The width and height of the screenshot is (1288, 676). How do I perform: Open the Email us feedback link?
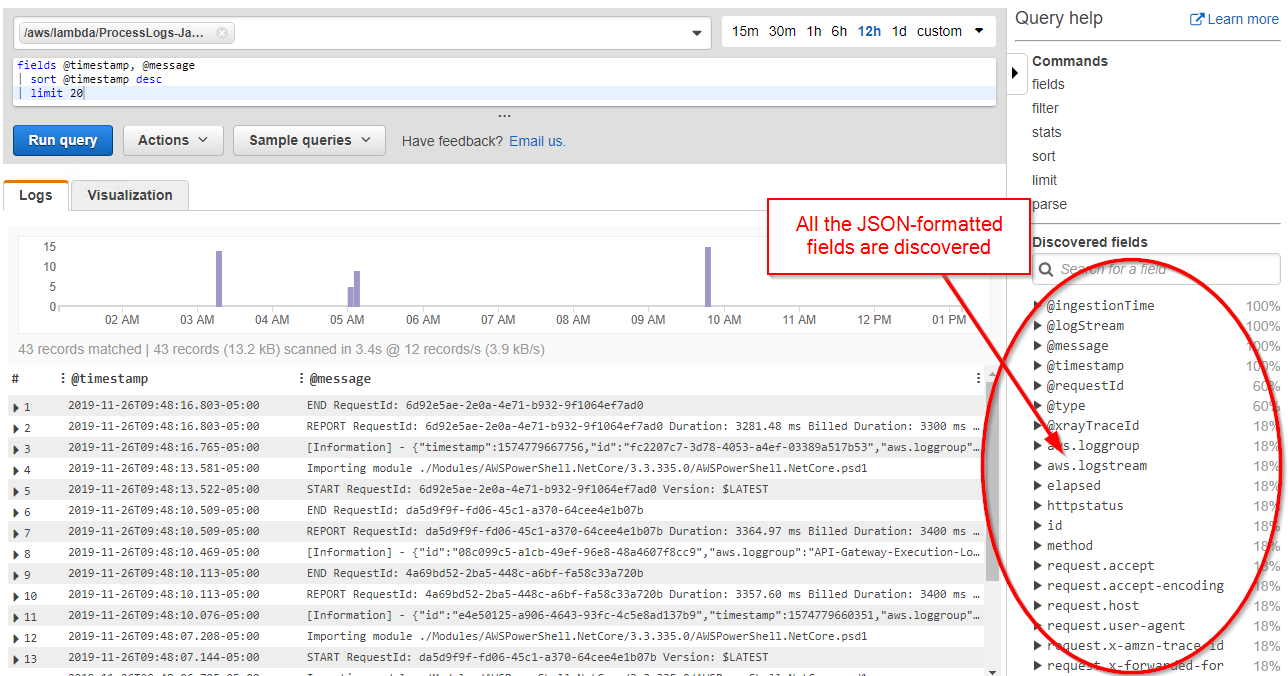click(x=536, y=140)
